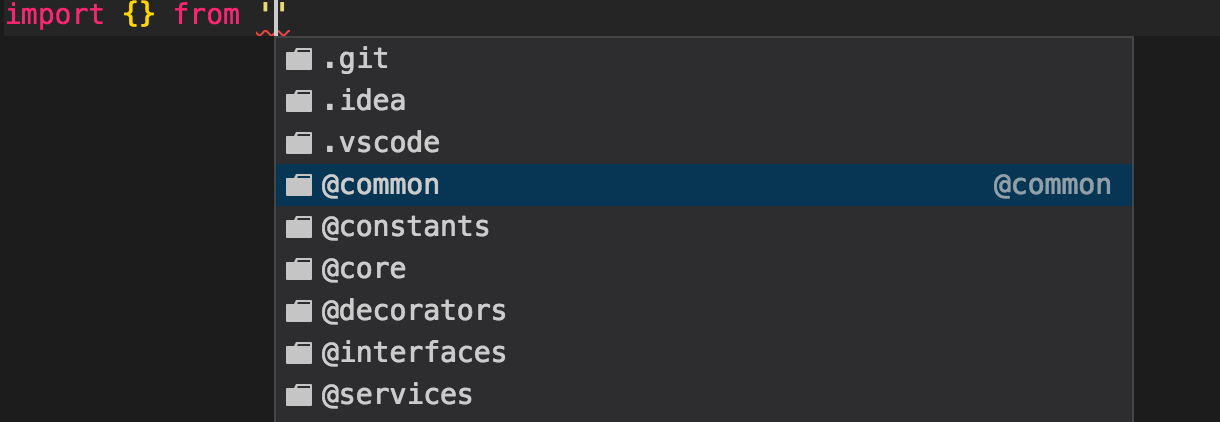This screenshot has height=422, width=1220.
Task: Click the folder icon beside .git
Action: (x=299, y=60)
